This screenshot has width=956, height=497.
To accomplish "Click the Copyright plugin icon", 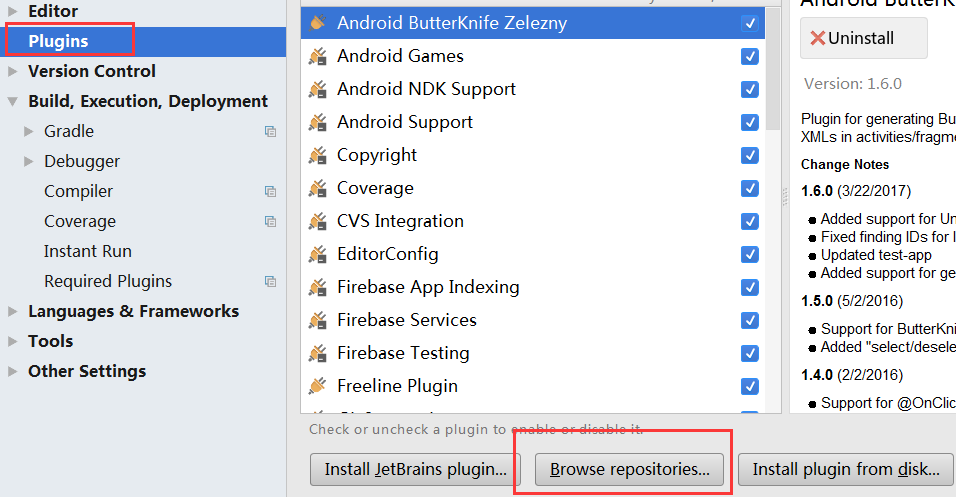I will pos(318,155).
